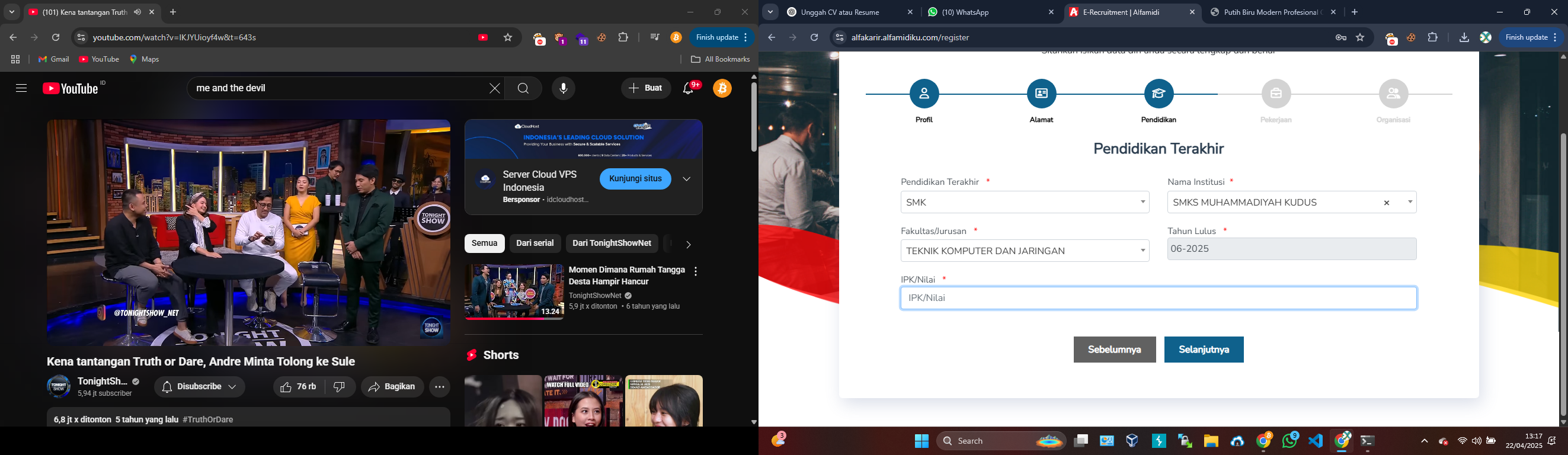Open extensions puzzle icon in left browser

623,38
